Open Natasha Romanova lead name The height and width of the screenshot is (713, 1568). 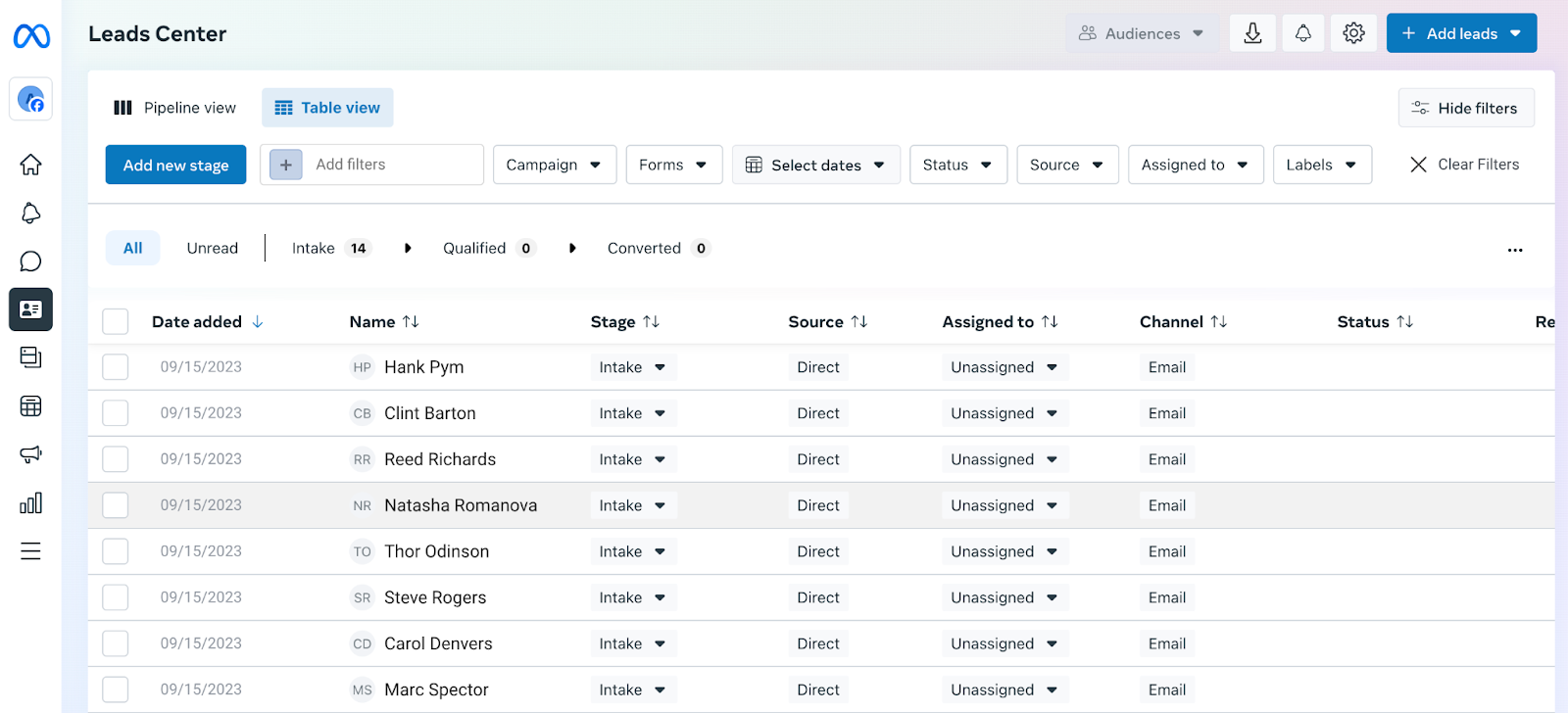pos(461,505)
